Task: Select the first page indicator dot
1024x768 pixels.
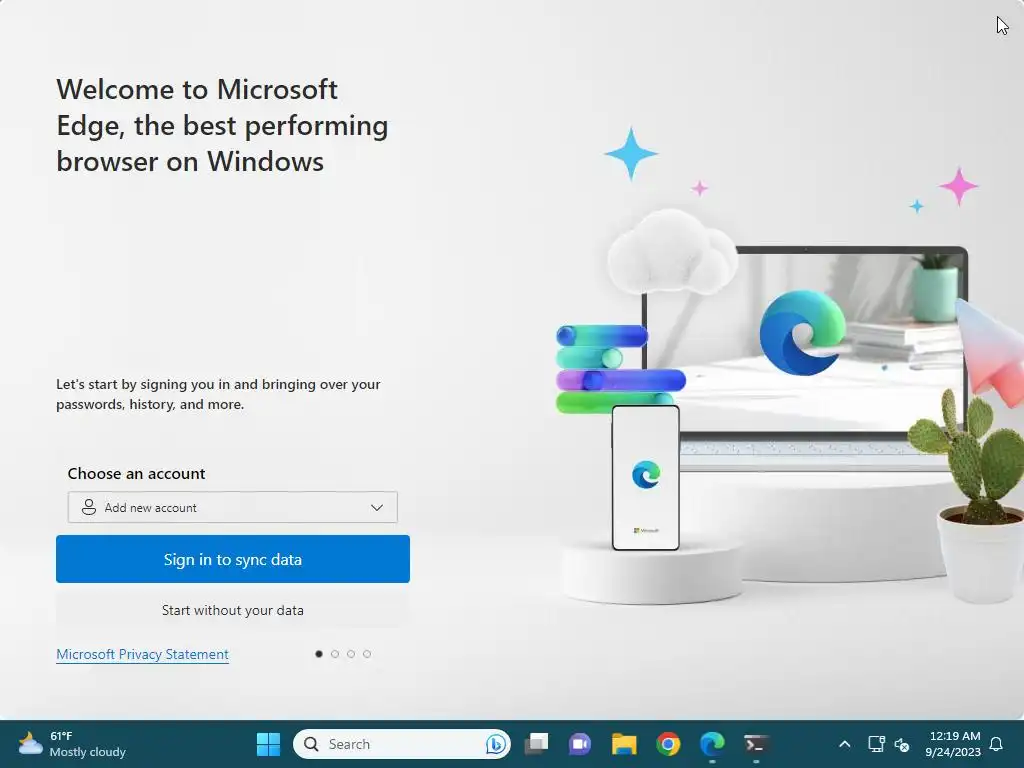Action: click(x=319, y=654)
